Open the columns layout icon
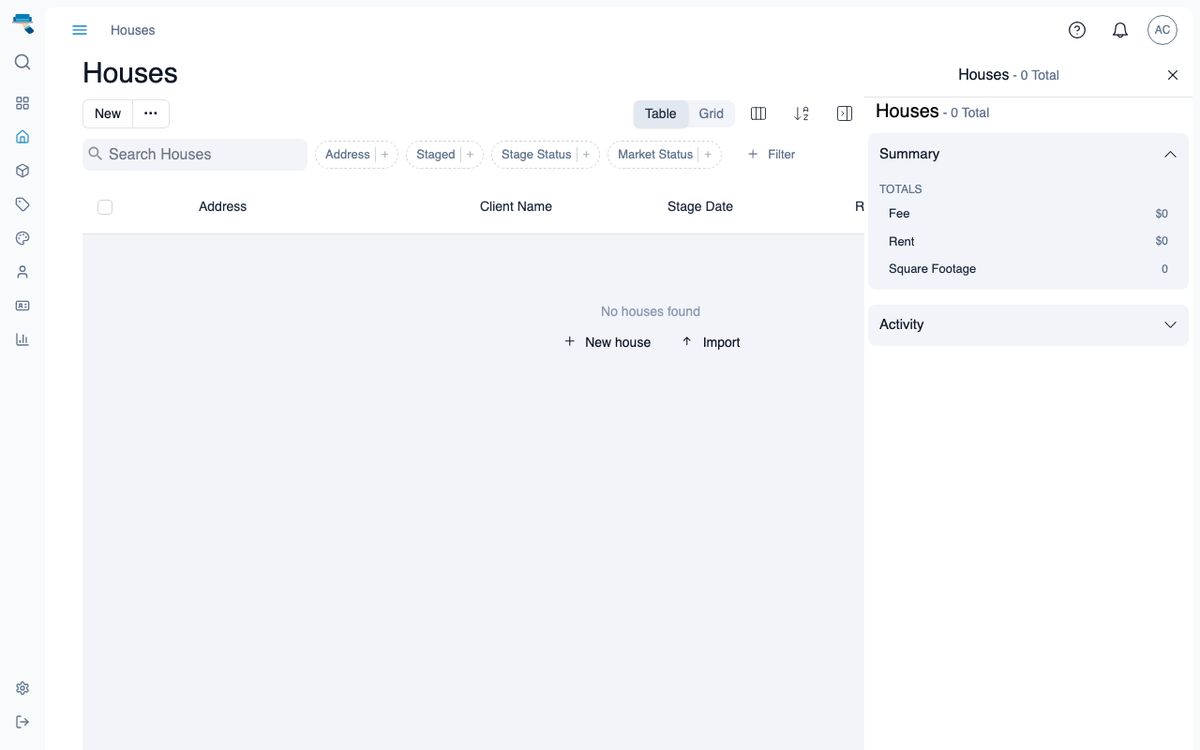The image size is (1200, 750). point(758,114)
